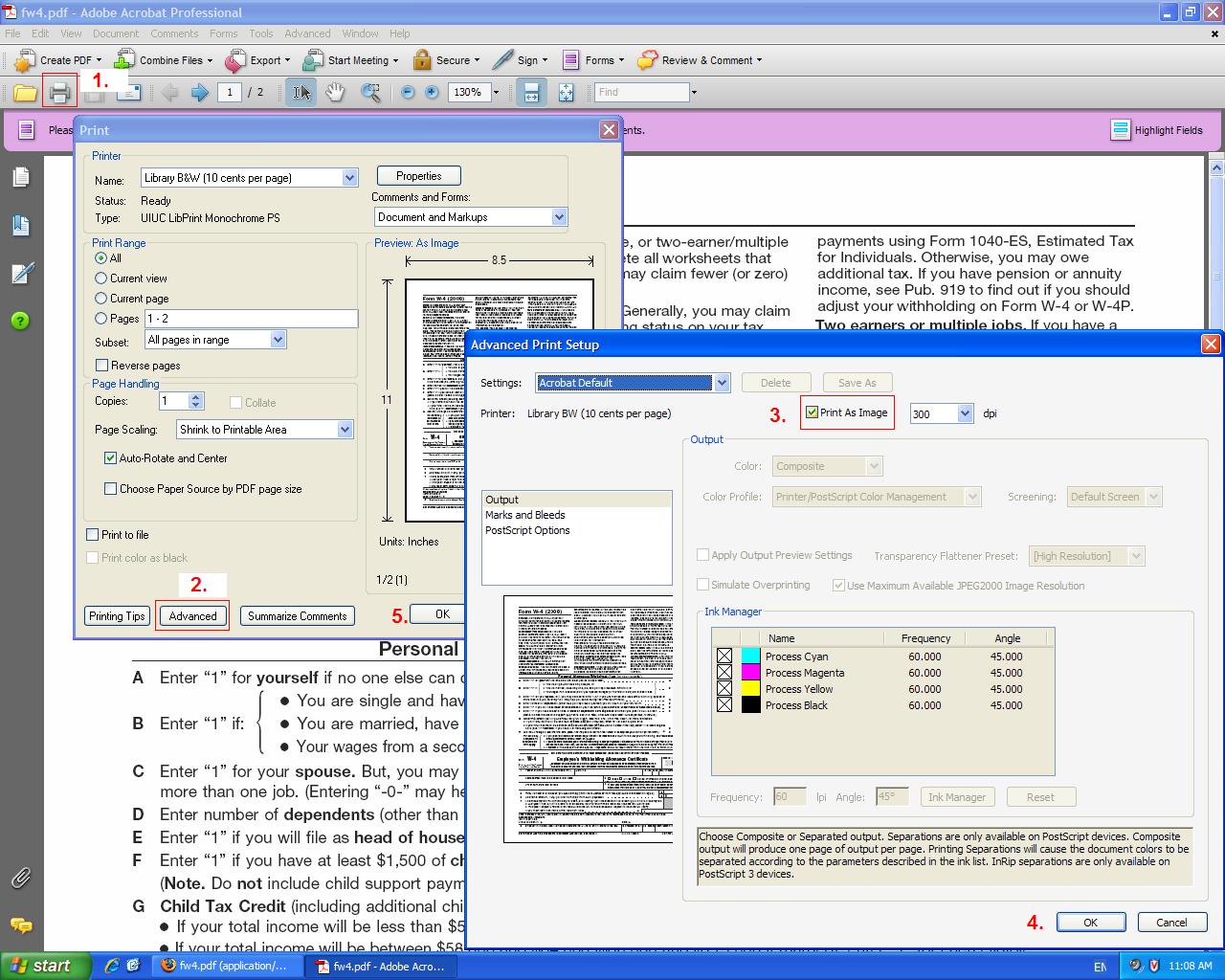Open the File menu
Viewport: 1225px width, 980px height.
(x=12, y=33)
